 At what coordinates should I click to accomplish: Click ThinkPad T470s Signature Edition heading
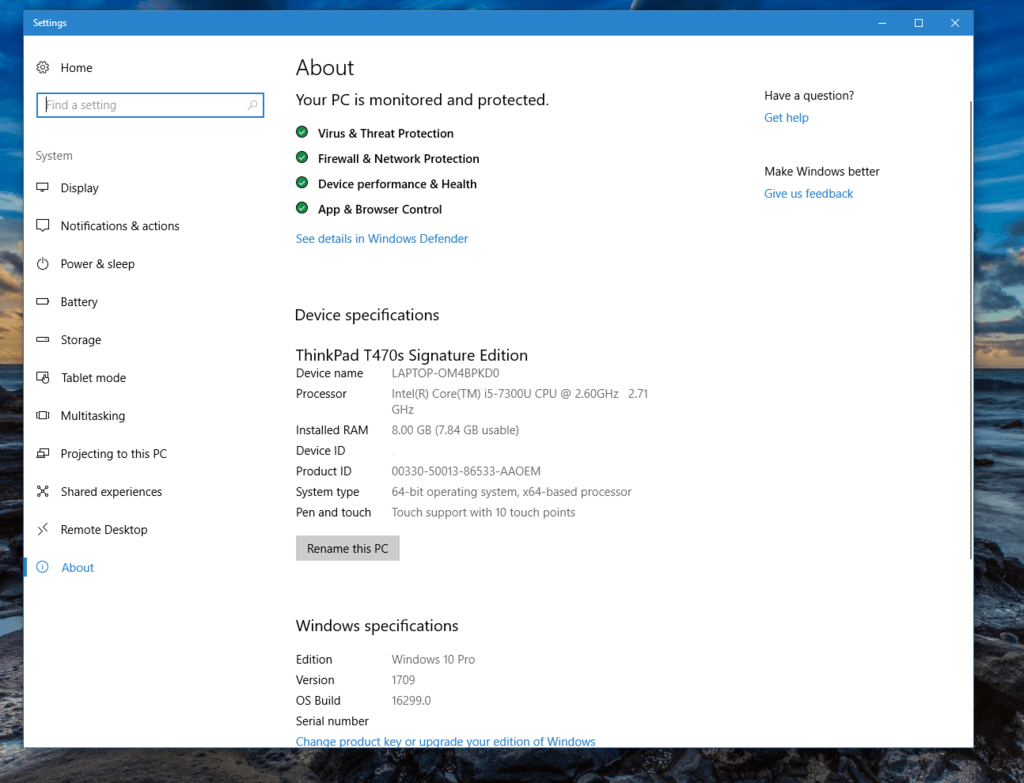click(411, 355)
